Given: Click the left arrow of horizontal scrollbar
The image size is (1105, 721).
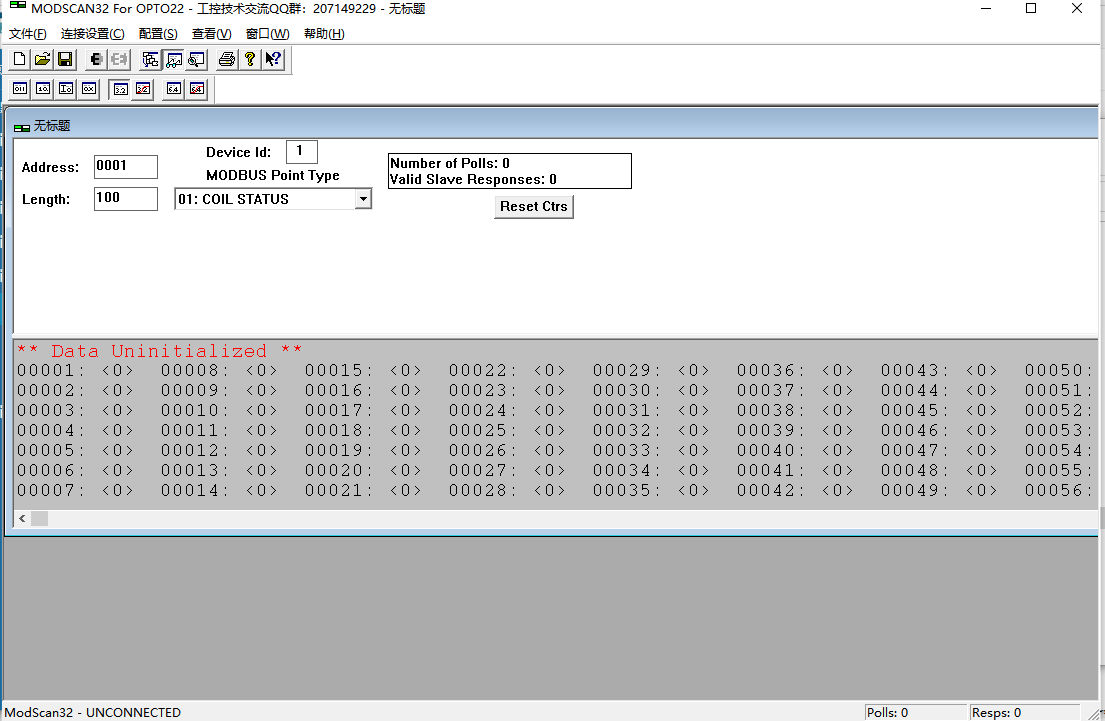Looking at the screenshot, I should [22, 518].
